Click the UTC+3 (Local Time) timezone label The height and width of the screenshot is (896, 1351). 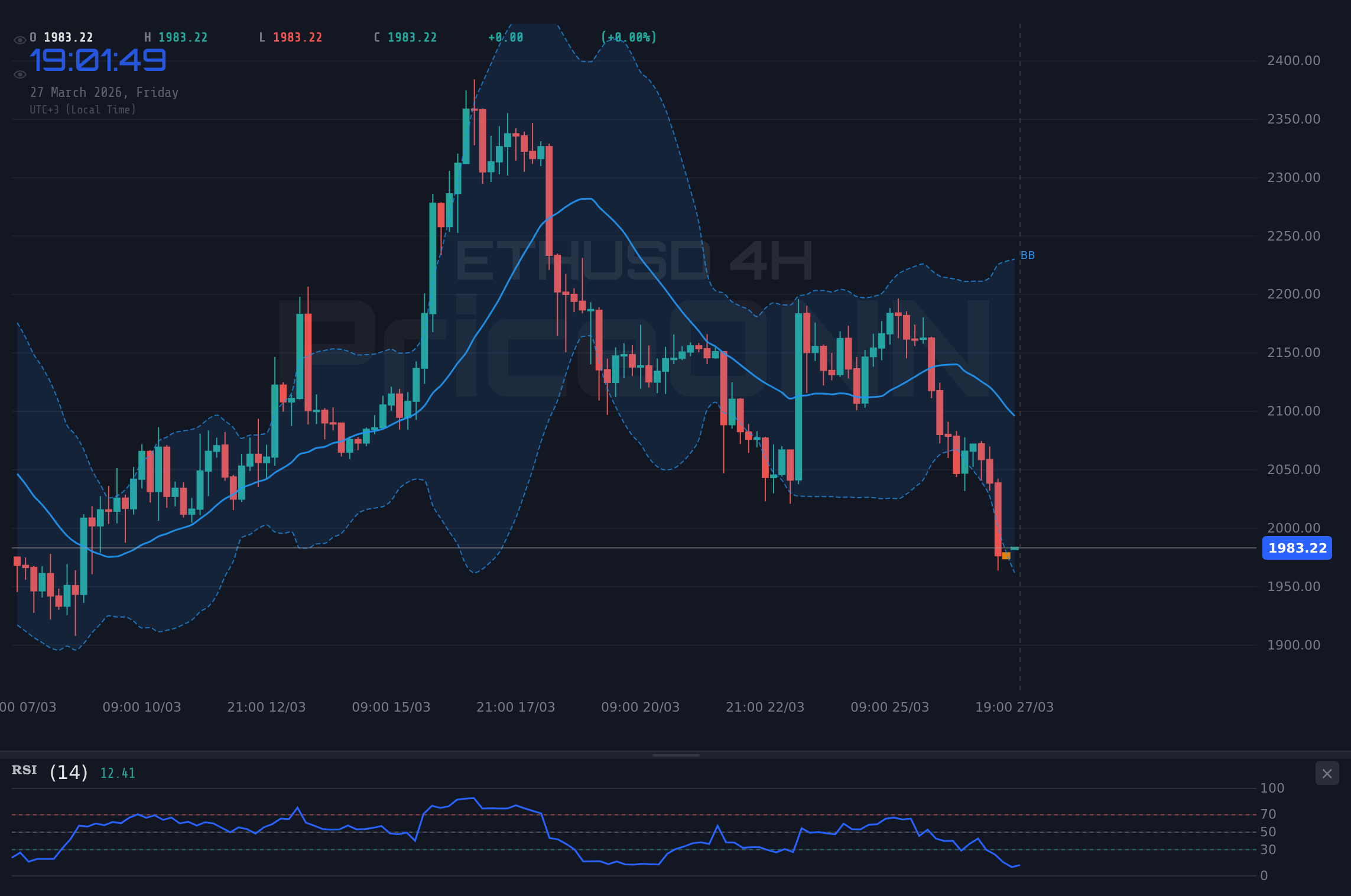point(83,109)
